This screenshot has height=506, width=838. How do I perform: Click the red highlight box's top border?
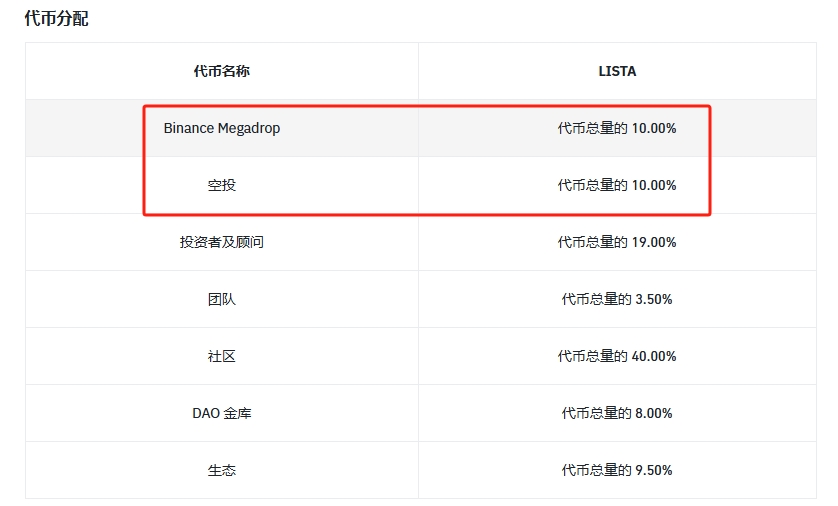point(426,106)
